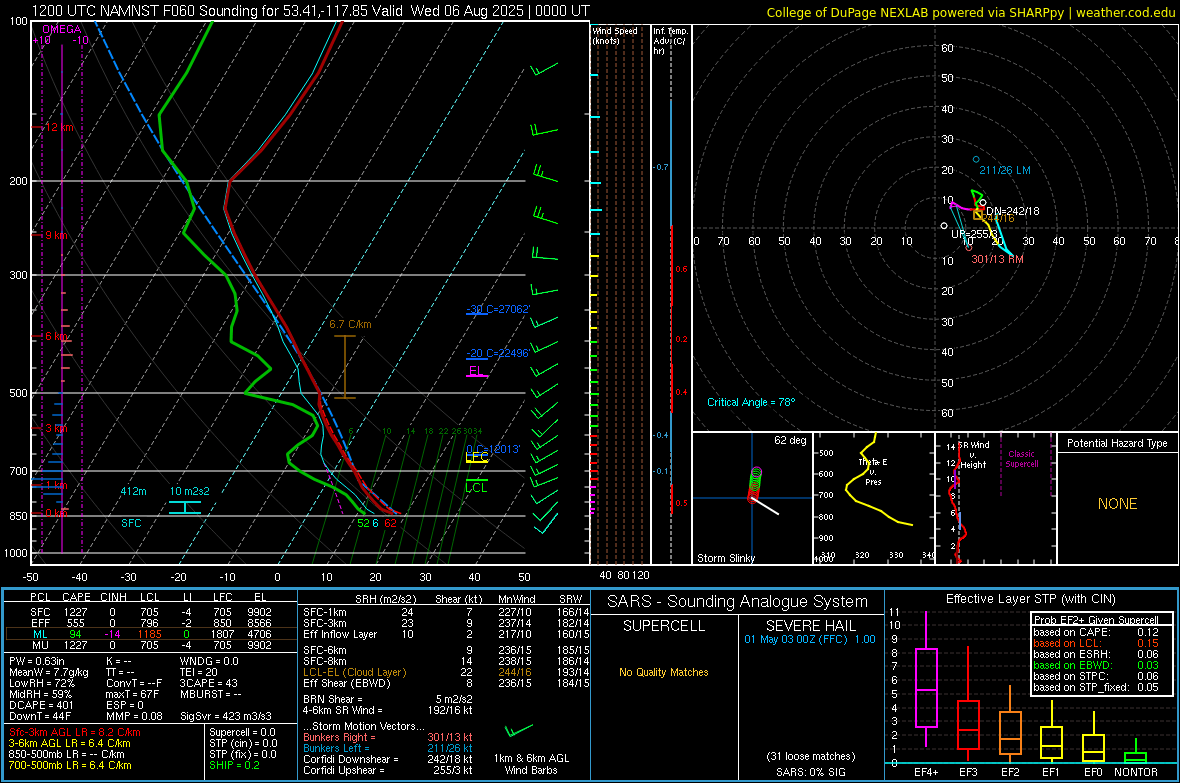Click the Potential Hazard Type header
Image resolution: width=1180 pixels, height=783 pixels.
point(1117,443)
